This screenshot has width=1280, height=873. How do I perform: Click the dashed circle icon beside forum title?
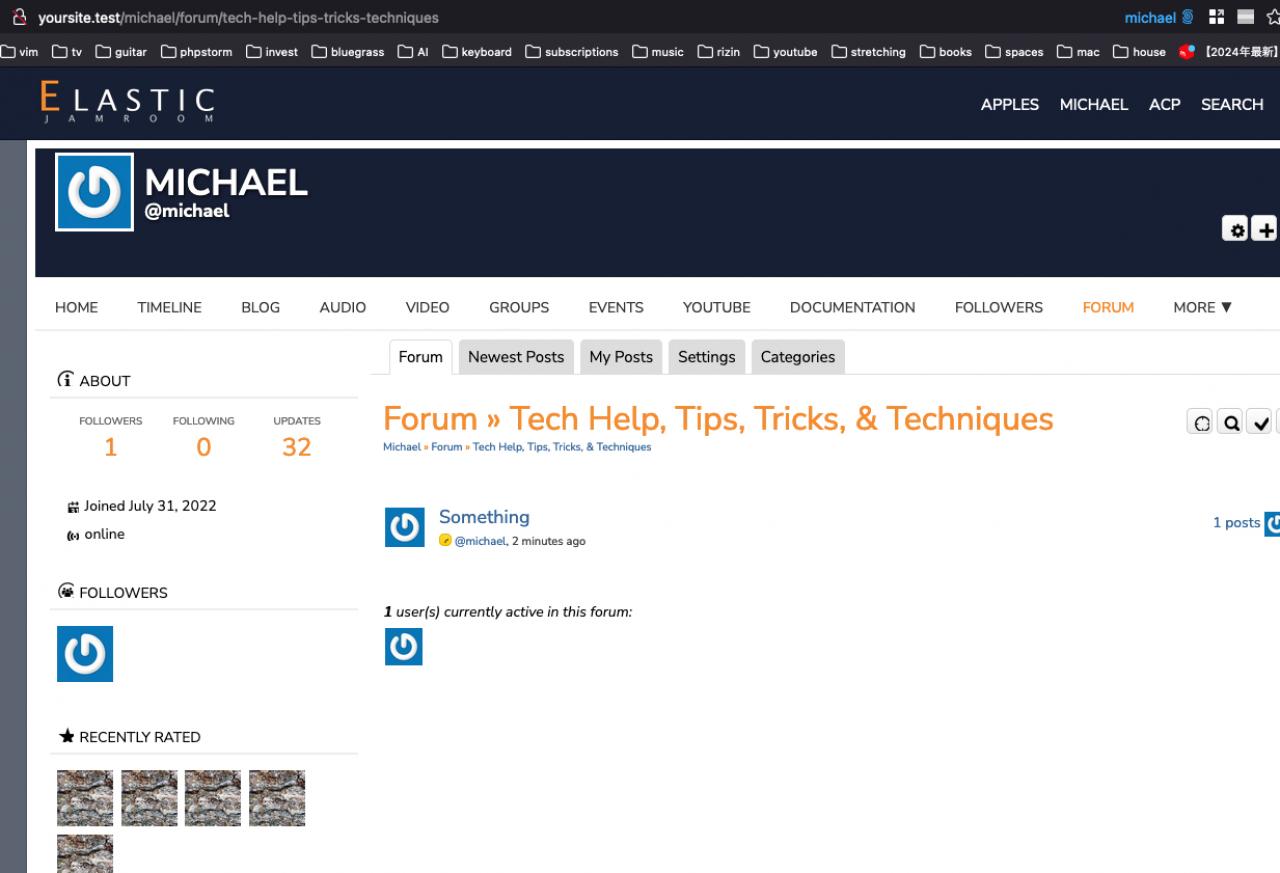(x=1201, y=422)
